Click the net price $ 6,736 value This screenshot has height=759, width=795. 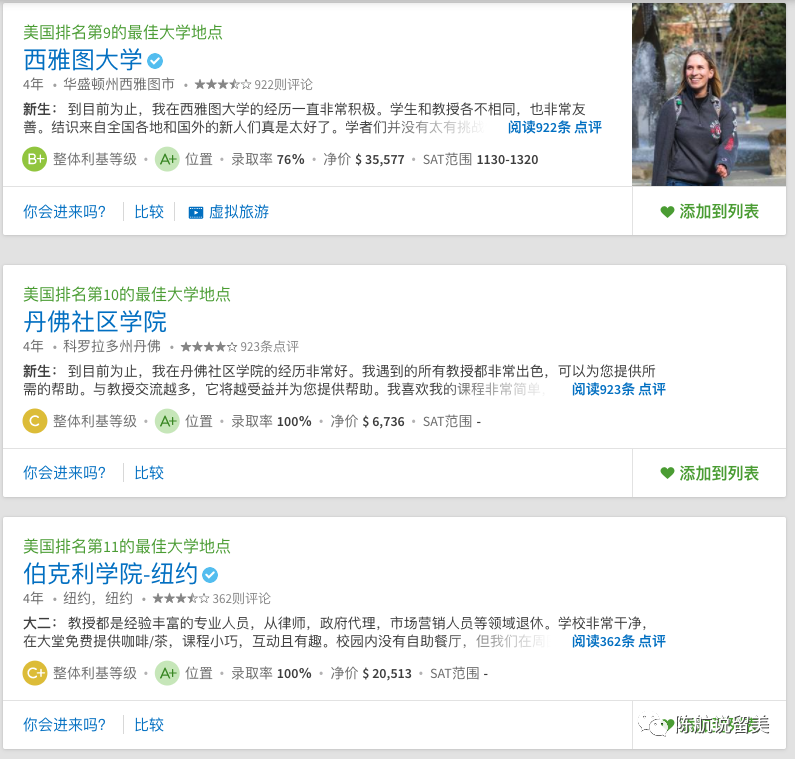[383, 422]
